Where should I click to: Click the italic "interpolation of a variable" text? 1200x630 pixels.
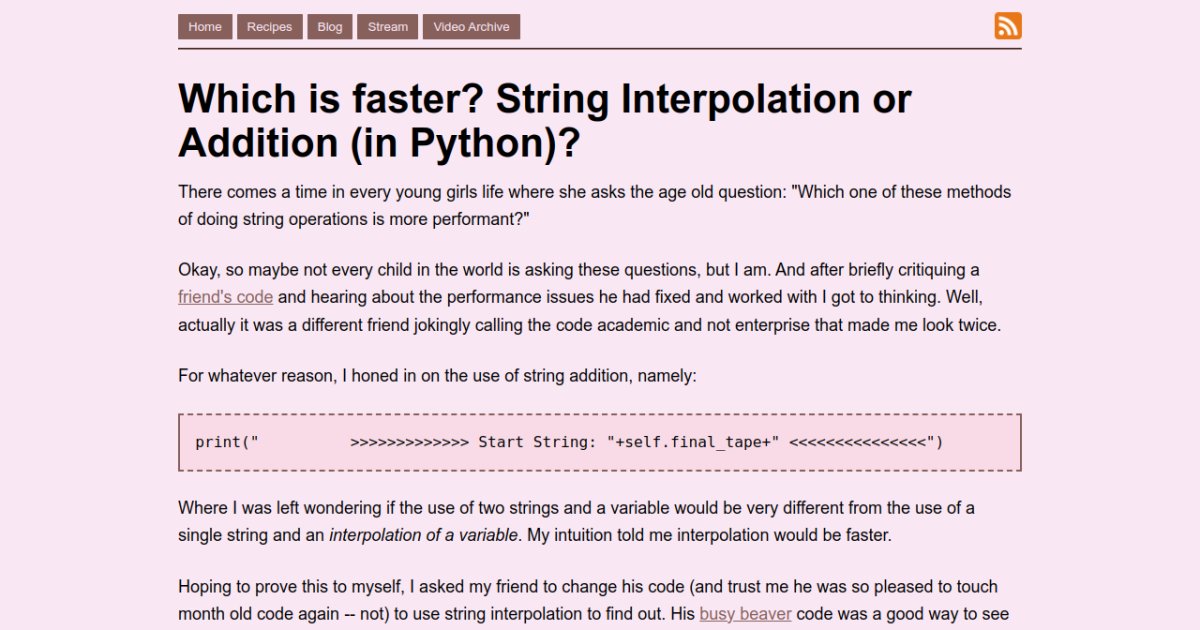pyautogui.click(x=424, y=535)
